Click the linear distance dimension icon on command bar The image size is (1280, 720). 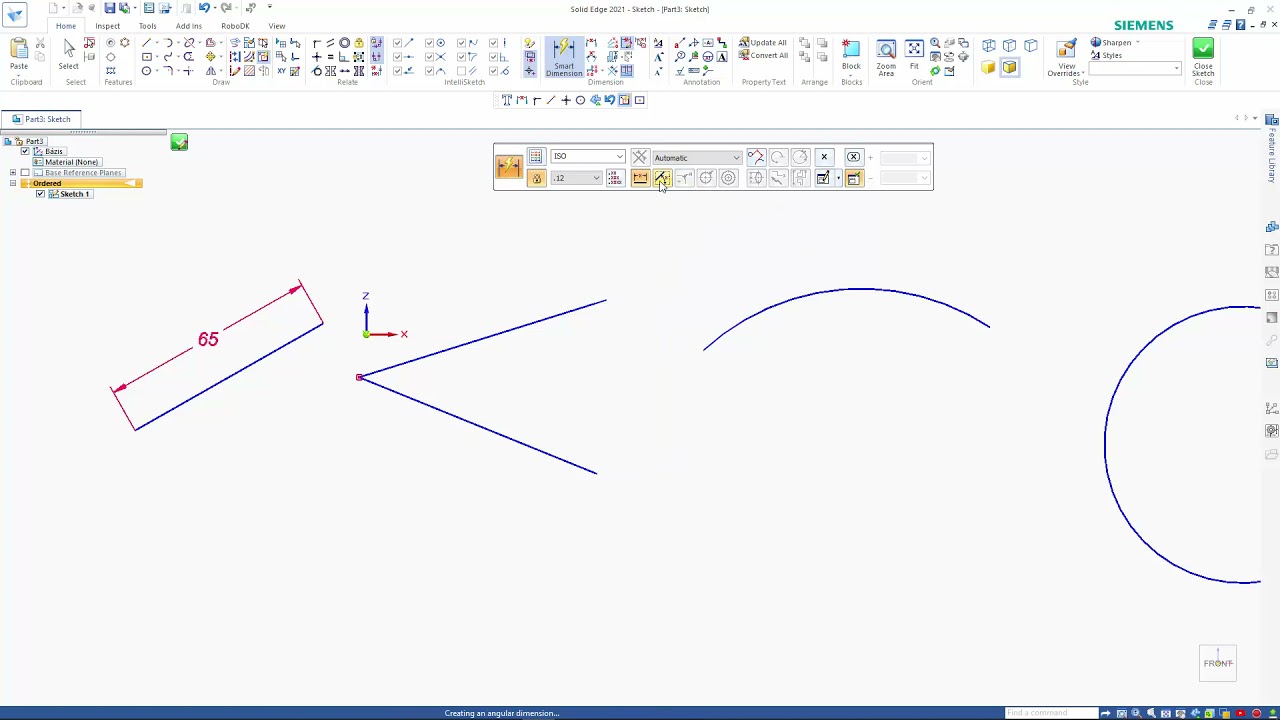(x=640, y=178)
